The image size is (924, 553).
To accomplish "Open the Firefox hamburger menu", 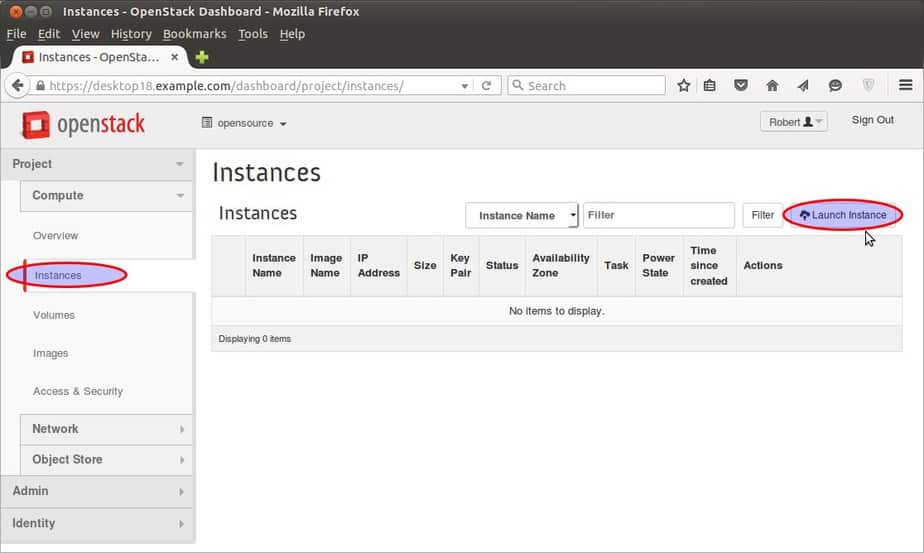I will pos(906,85).
